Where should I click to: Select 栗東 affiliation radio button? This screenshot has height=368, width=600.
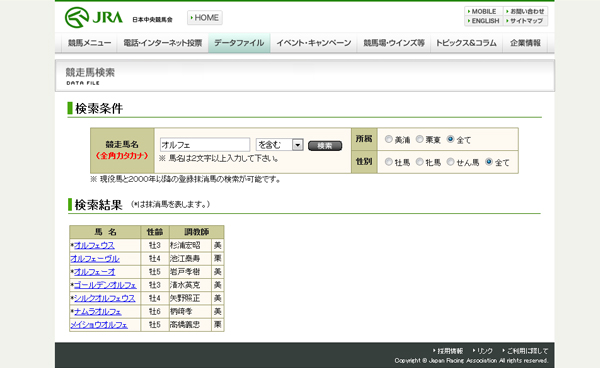coord(420,139)
